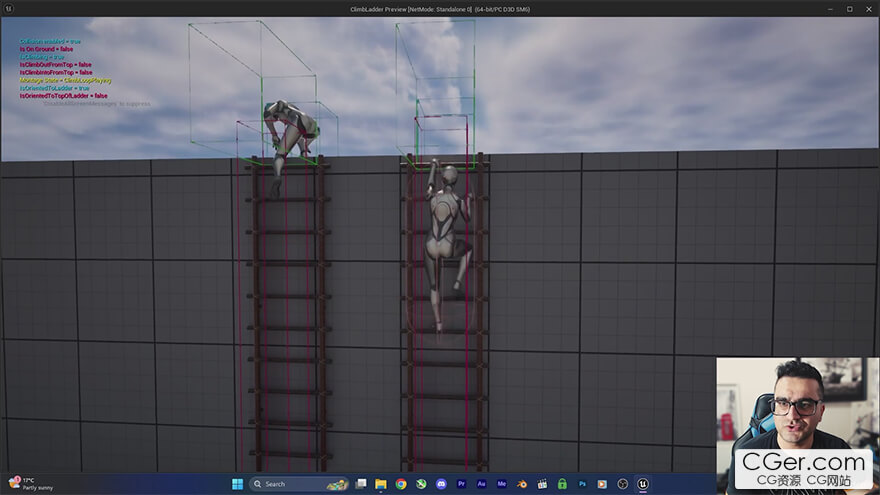Click the Unreal logo in the title bar
Viewport: 880px width, 495px height.
coord(8,9)
